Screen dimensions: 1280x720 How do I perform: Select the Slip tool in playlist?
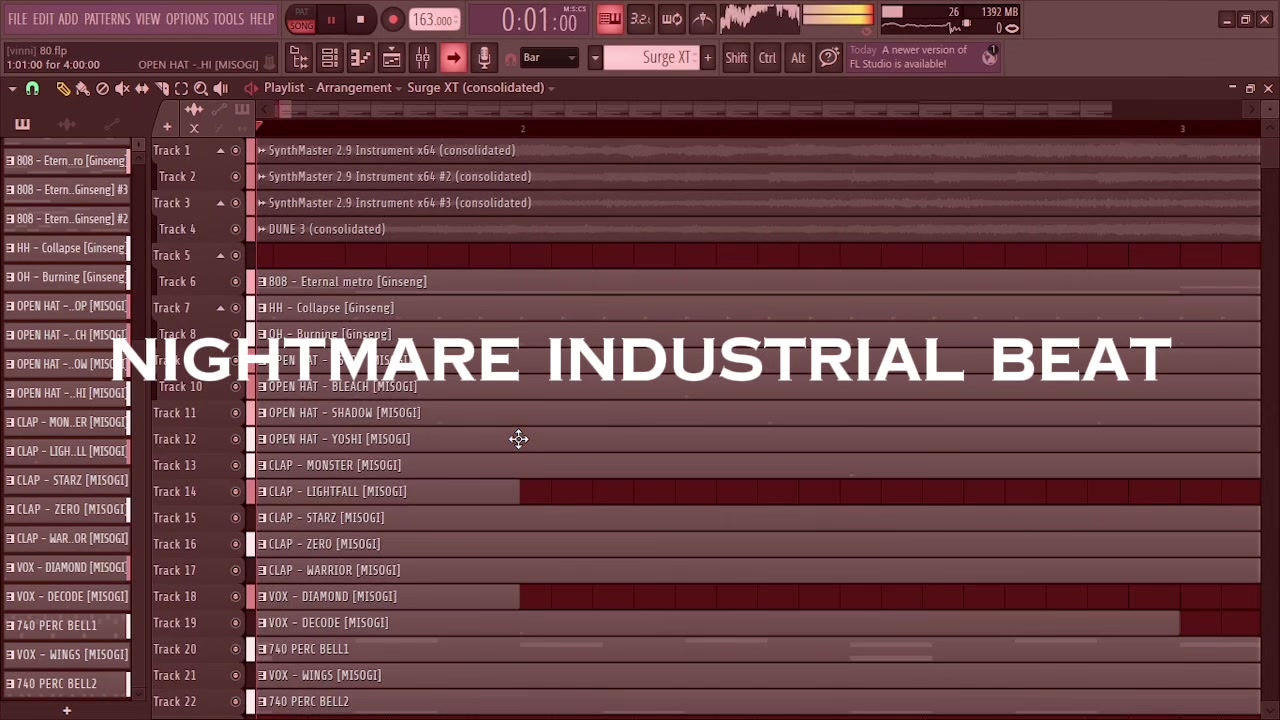(142, 88)
